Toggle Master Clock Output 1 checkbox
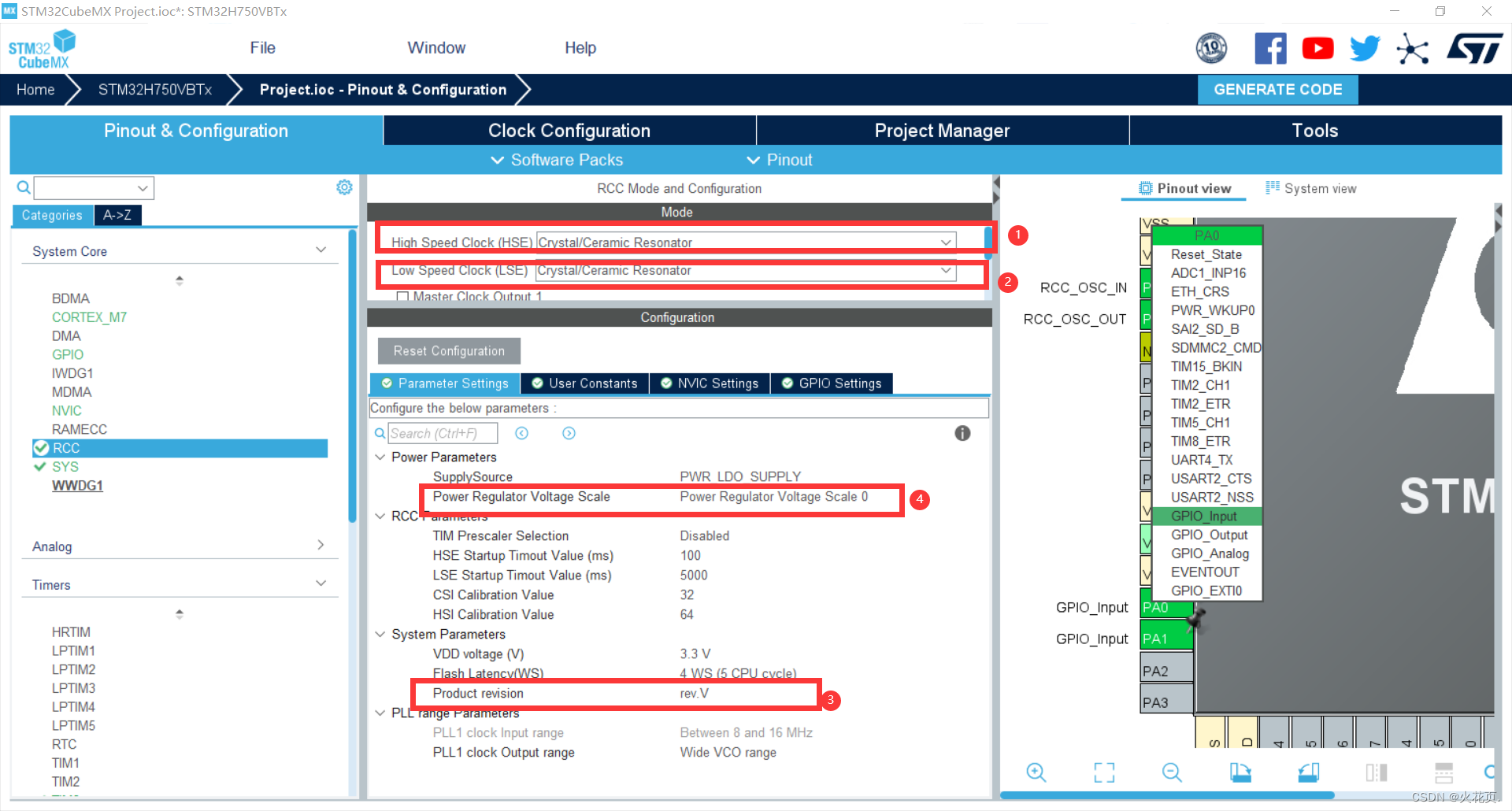The image size is (1512, 811). pyautogui.click(x=402, y=297)
